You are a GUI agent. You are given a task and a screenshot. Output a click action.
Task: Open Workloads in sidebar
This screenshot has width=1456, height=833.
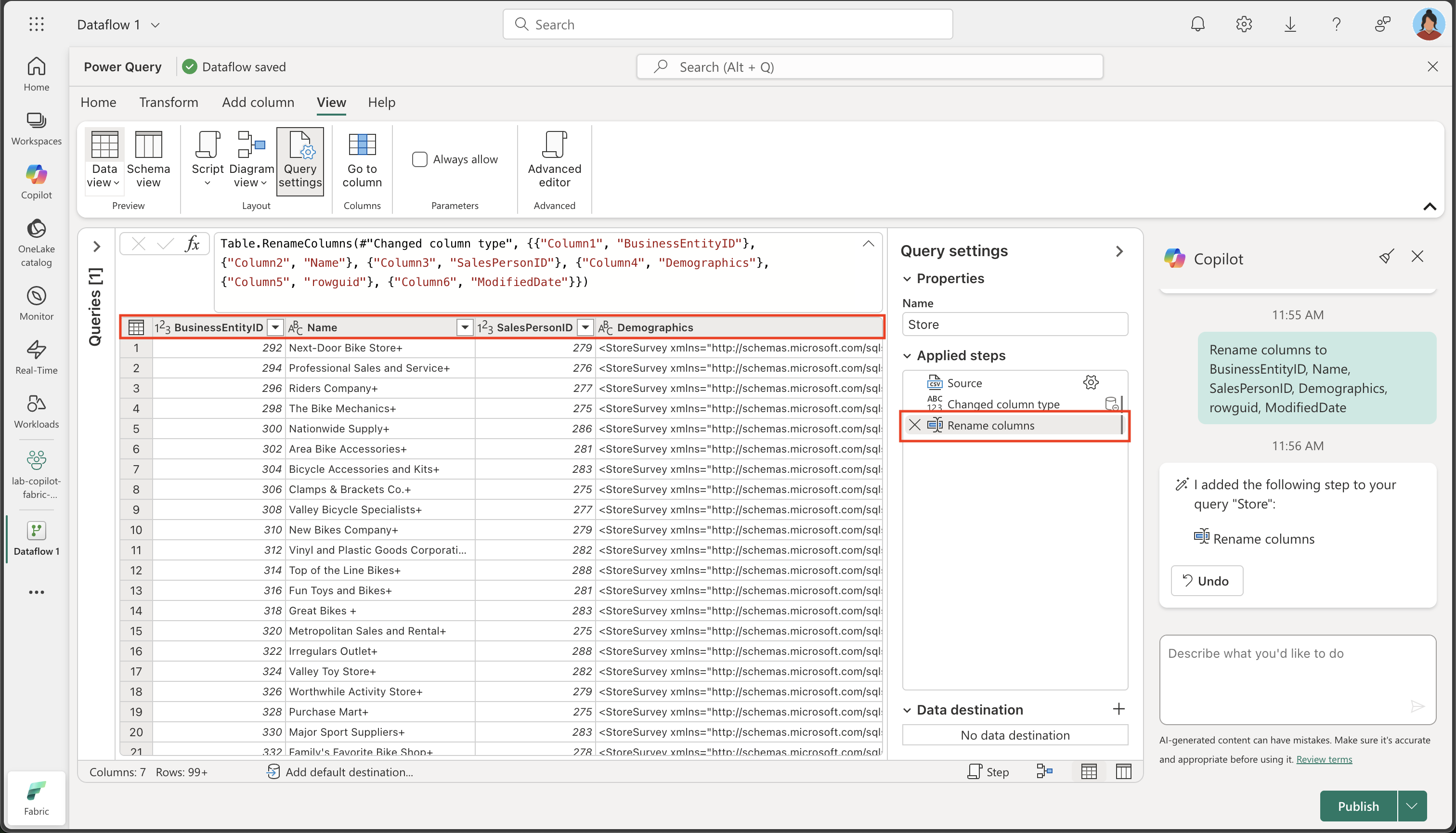click(x=37, y=411)
